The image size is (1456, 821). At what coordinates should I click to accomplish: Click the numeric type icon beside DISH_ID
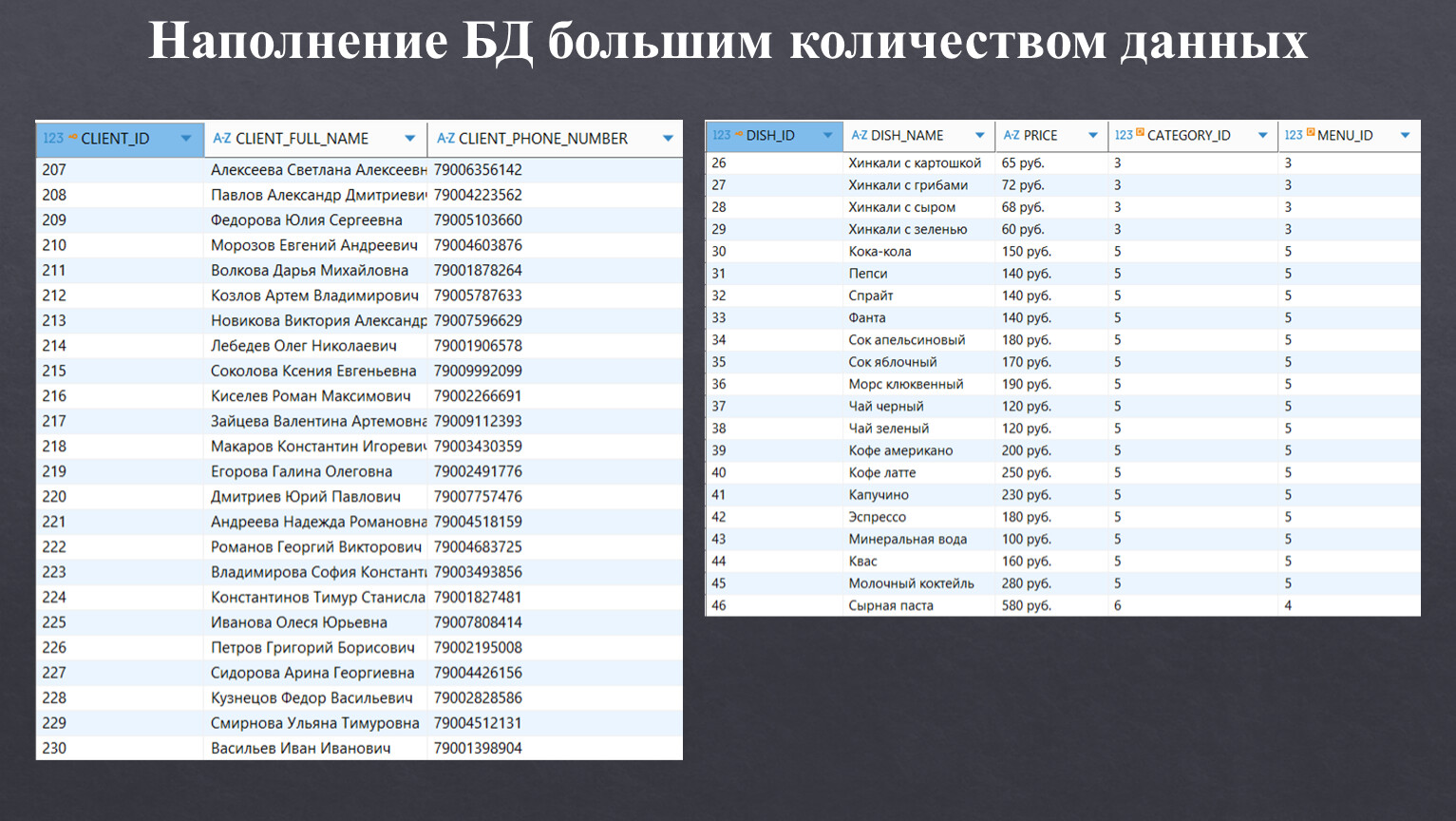click(x=722, y=136)
